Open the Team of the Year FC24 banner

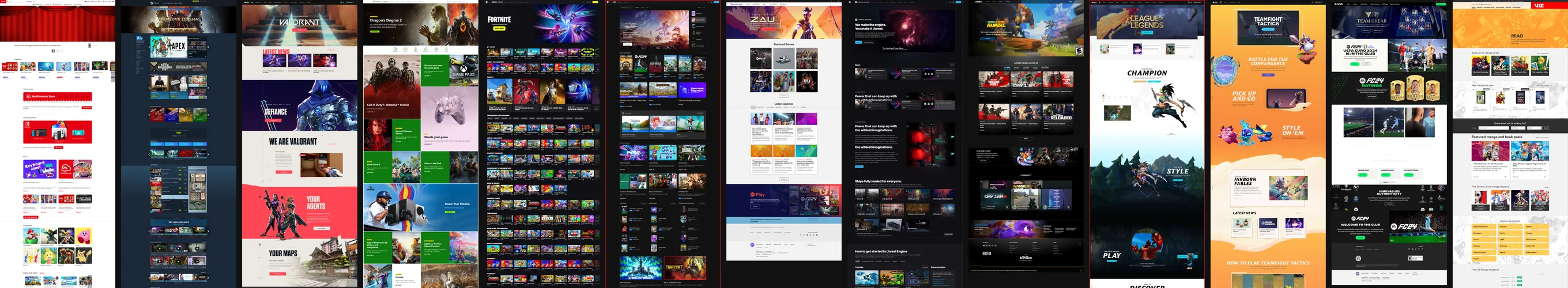tap(1389, 24)
